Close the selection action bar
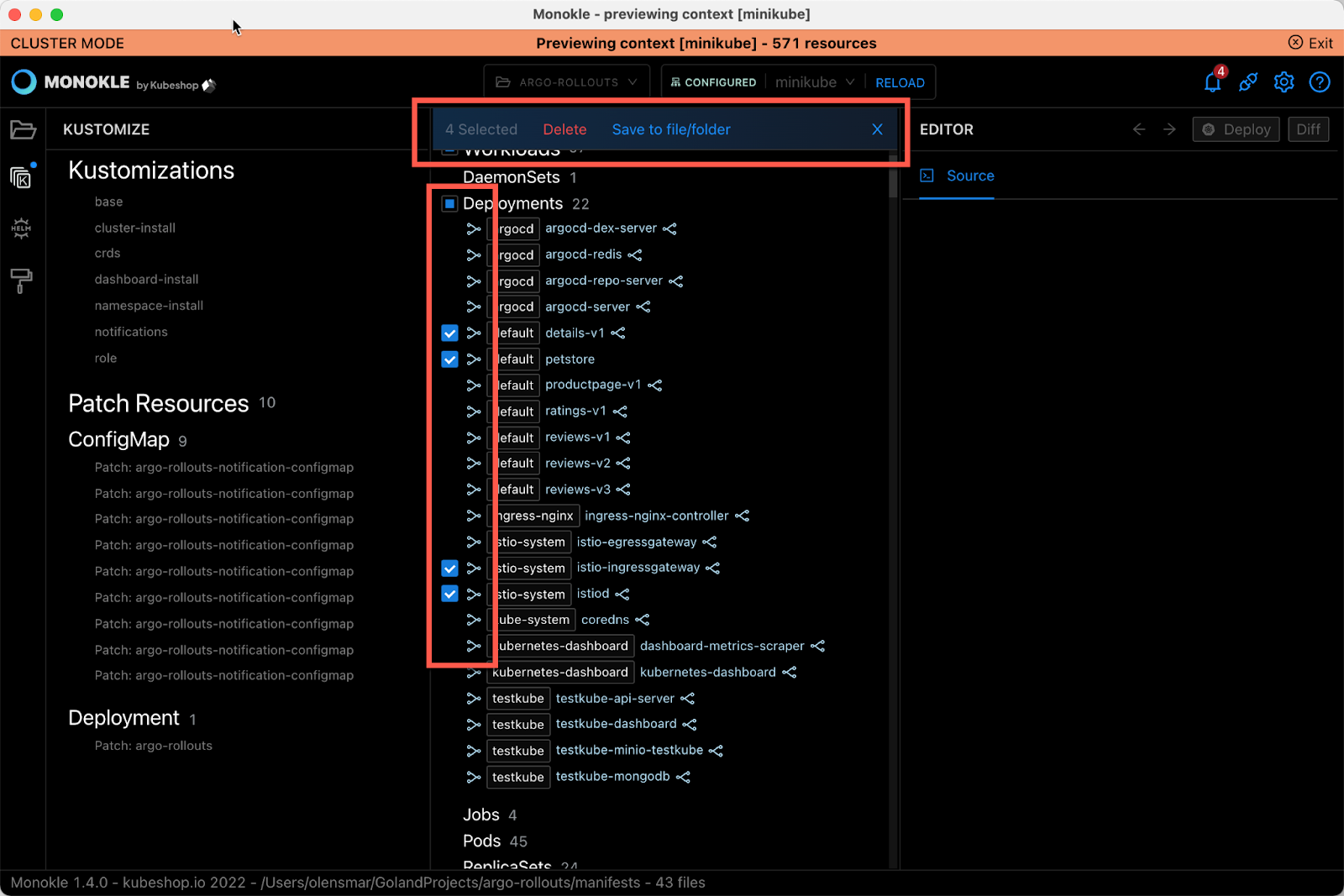 tap(877, 129)
